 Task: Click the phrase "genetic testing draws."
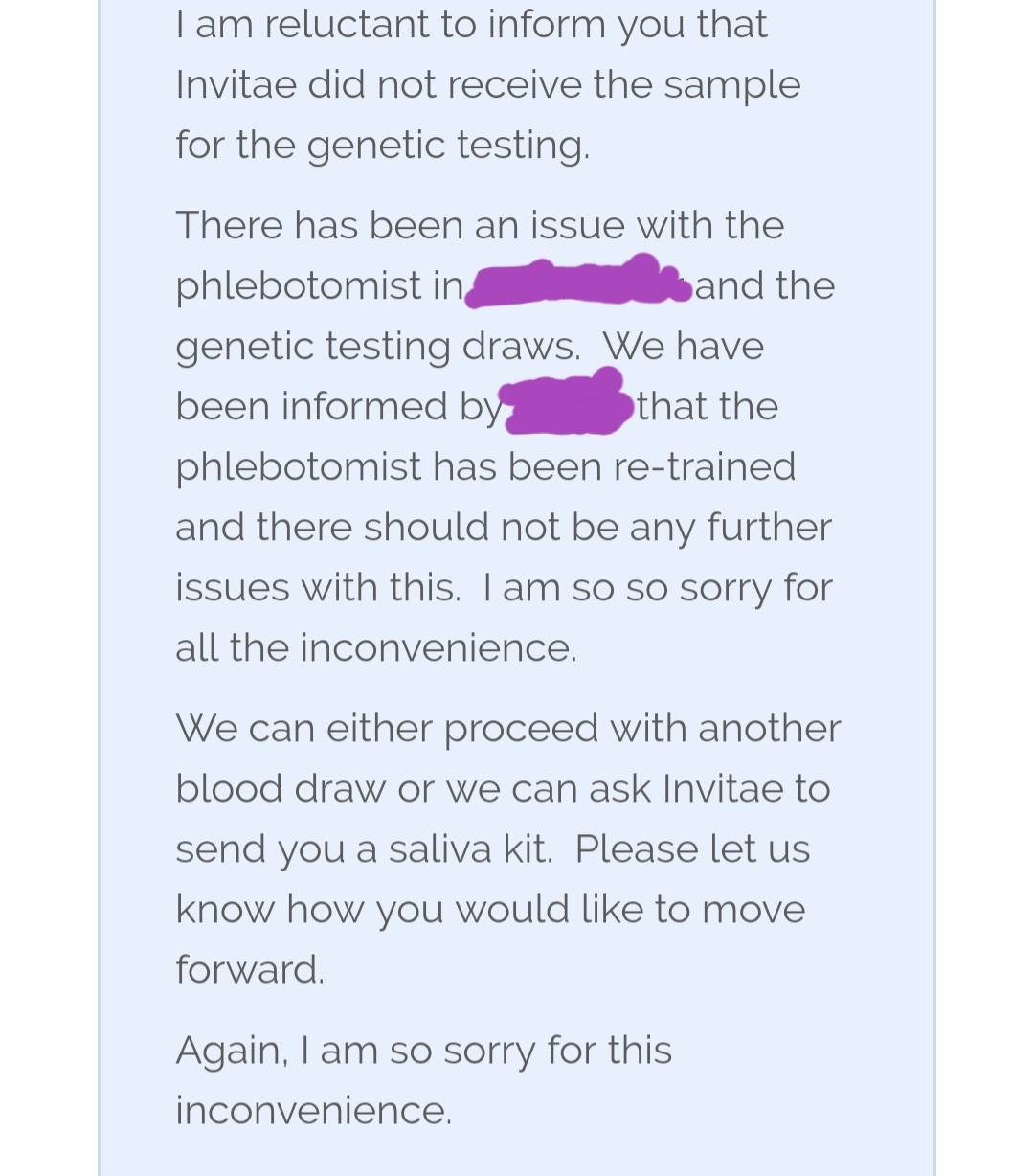tap(377, 347)
